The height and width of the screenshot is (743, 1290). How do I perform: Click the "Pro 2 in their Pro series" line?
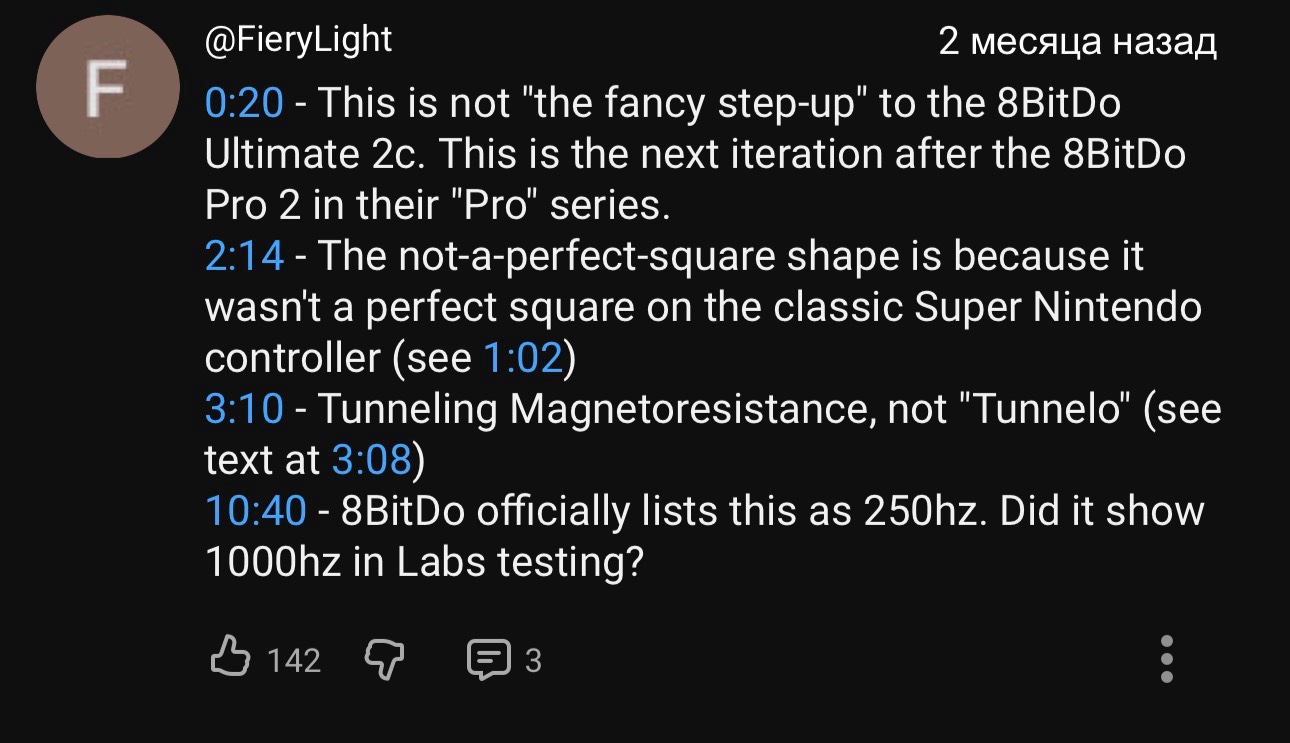pos(435,204)
